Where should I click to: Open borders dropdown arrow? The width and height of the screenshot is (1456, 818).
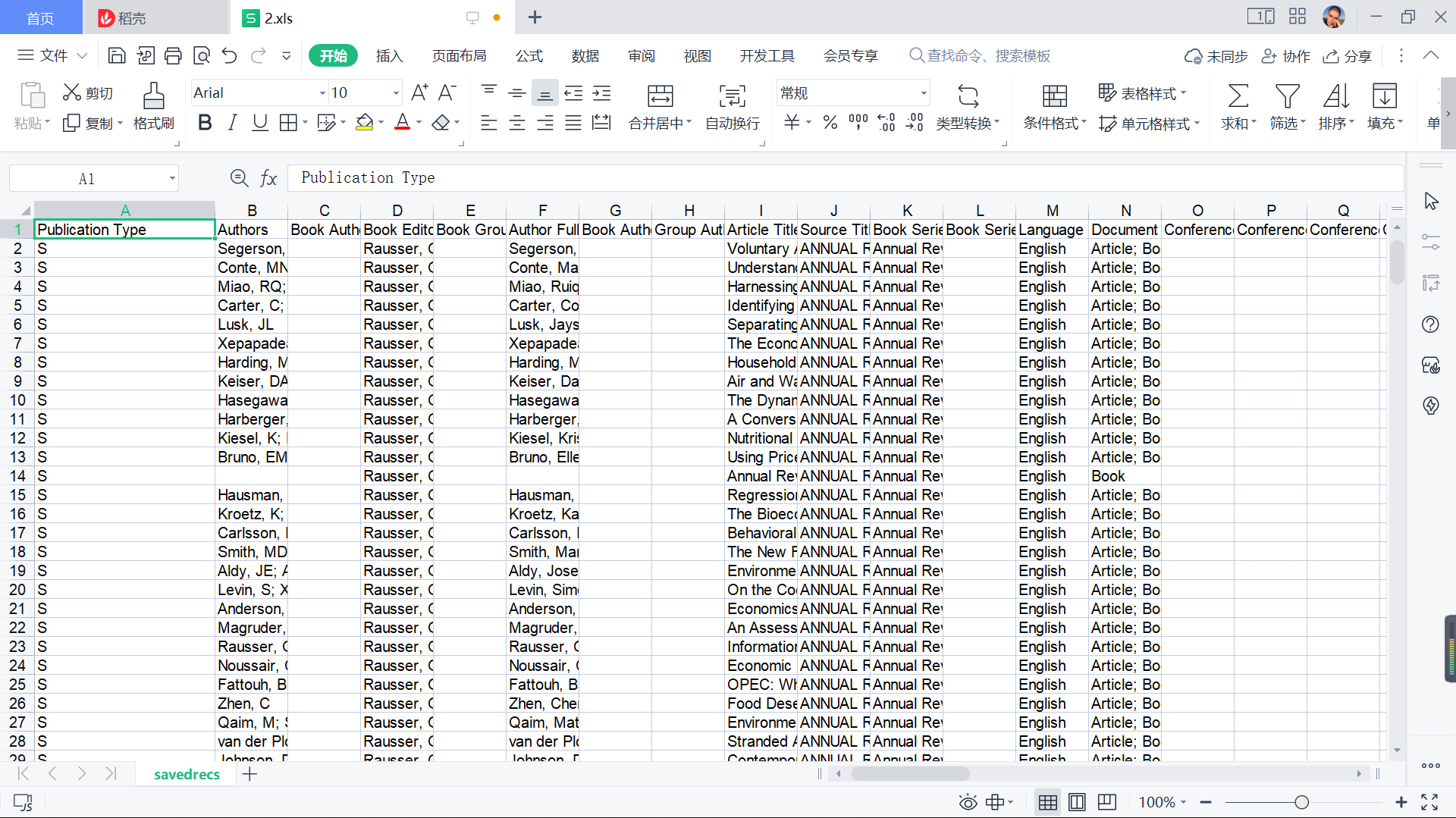[305, 122]
